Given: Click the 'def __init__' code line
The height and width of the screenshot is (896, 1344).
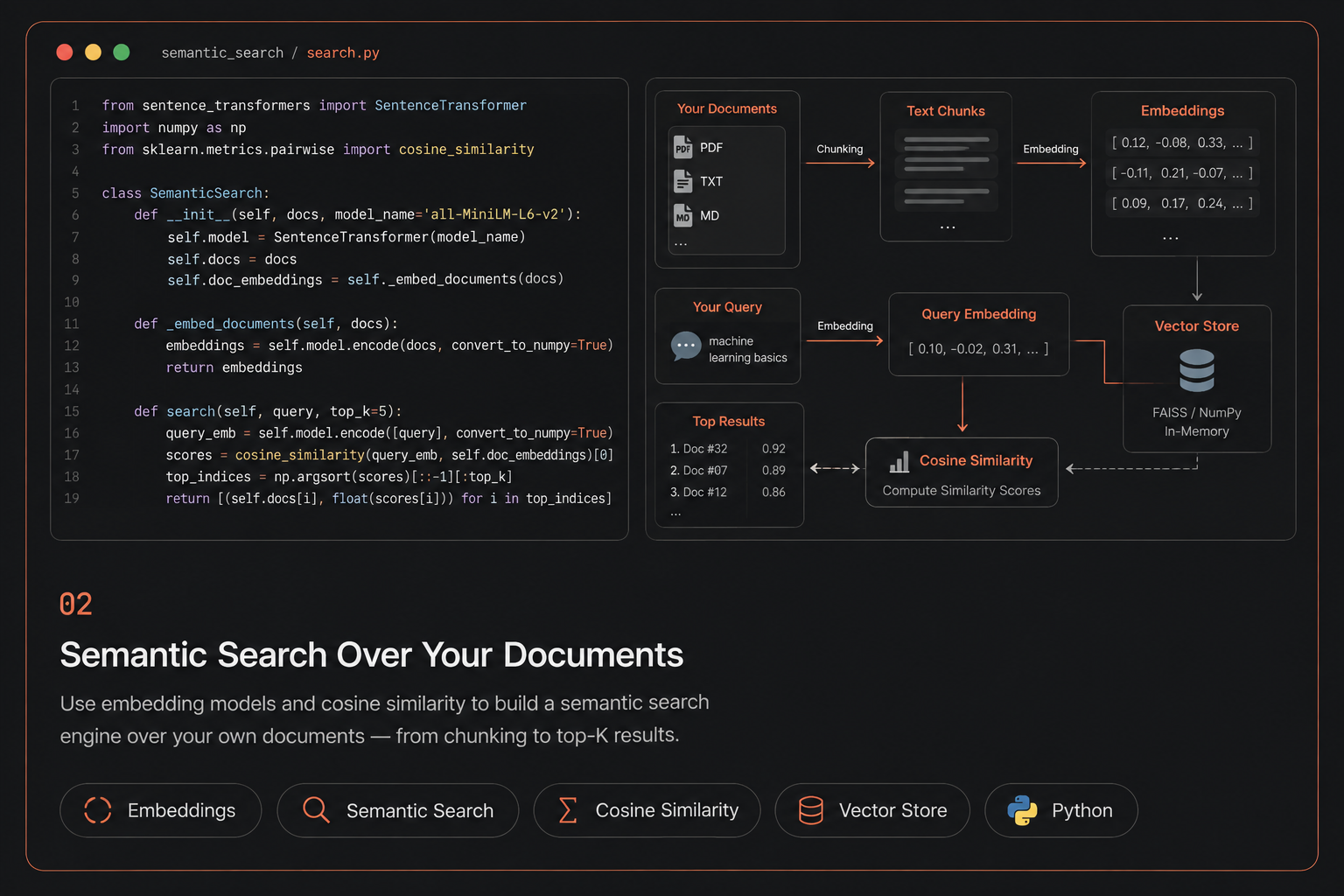Looking at the screenshot, I should point(358,215).
